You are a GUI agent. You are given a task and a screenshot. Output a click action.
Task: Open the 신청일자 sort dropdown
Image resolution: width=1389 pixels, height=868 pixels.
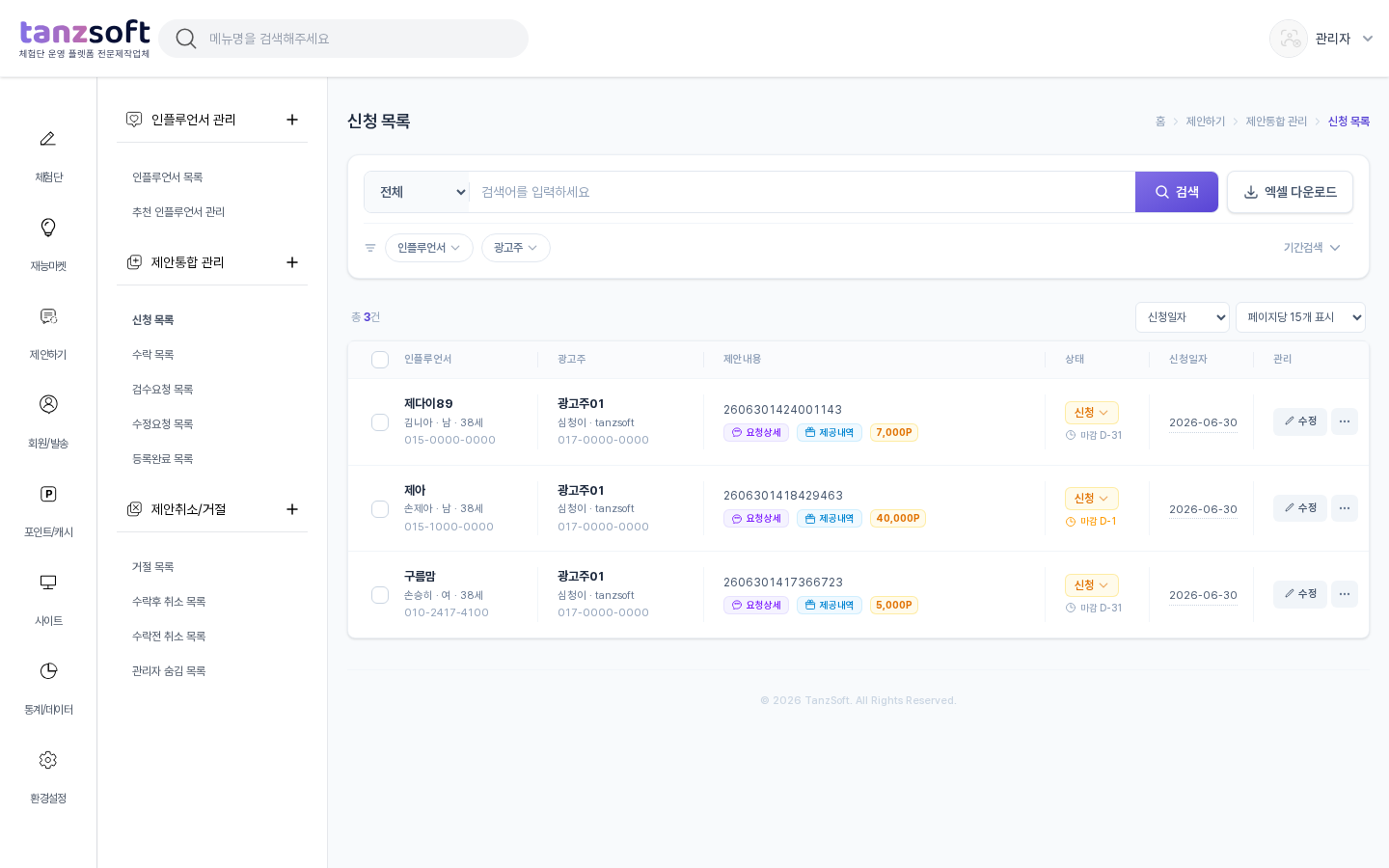[x=1183, y=317]
